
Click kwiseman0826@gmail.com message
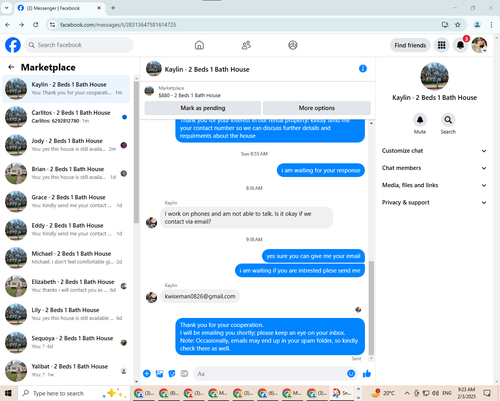(x=200, y=296)
